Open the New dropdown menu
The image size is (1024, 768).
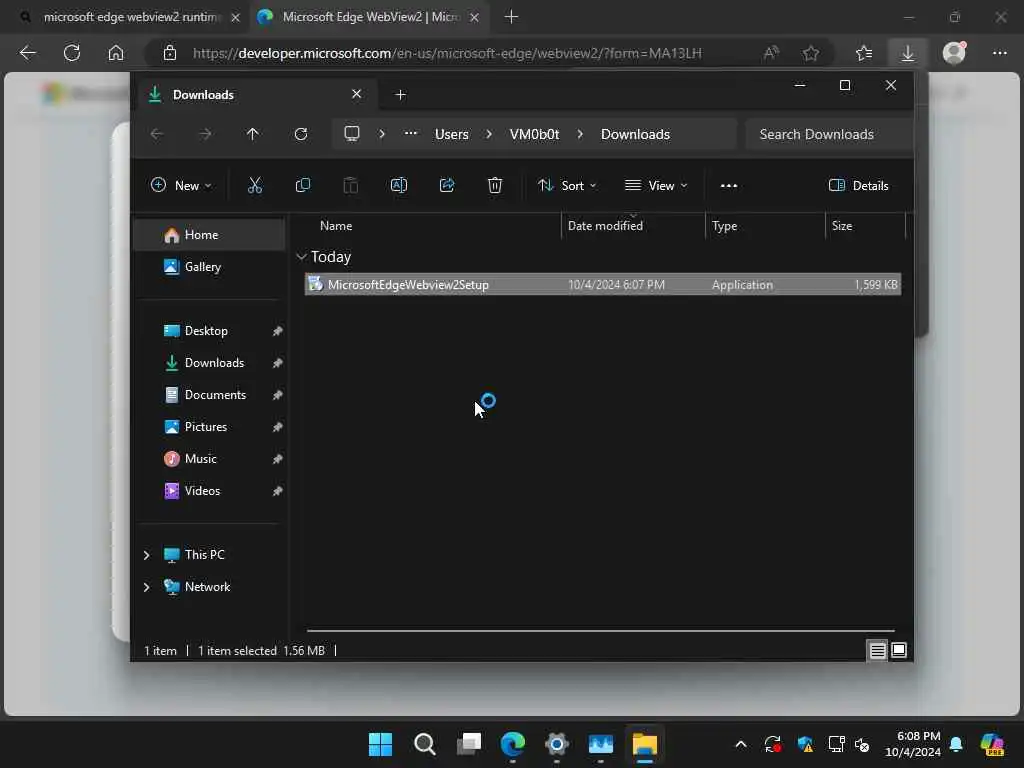point(181,185)
